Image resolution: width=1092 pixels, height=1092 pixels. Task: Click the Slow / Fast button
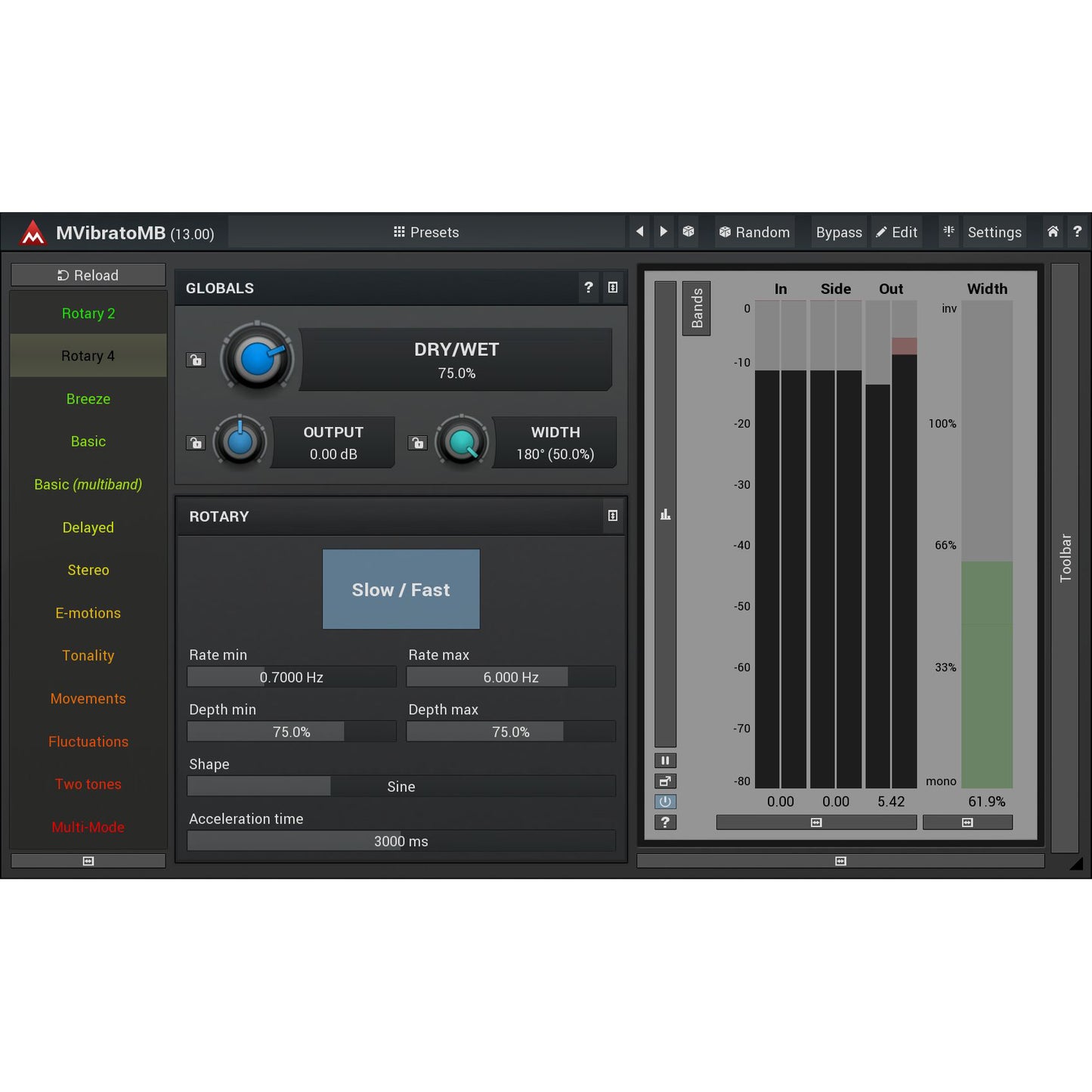401,589
